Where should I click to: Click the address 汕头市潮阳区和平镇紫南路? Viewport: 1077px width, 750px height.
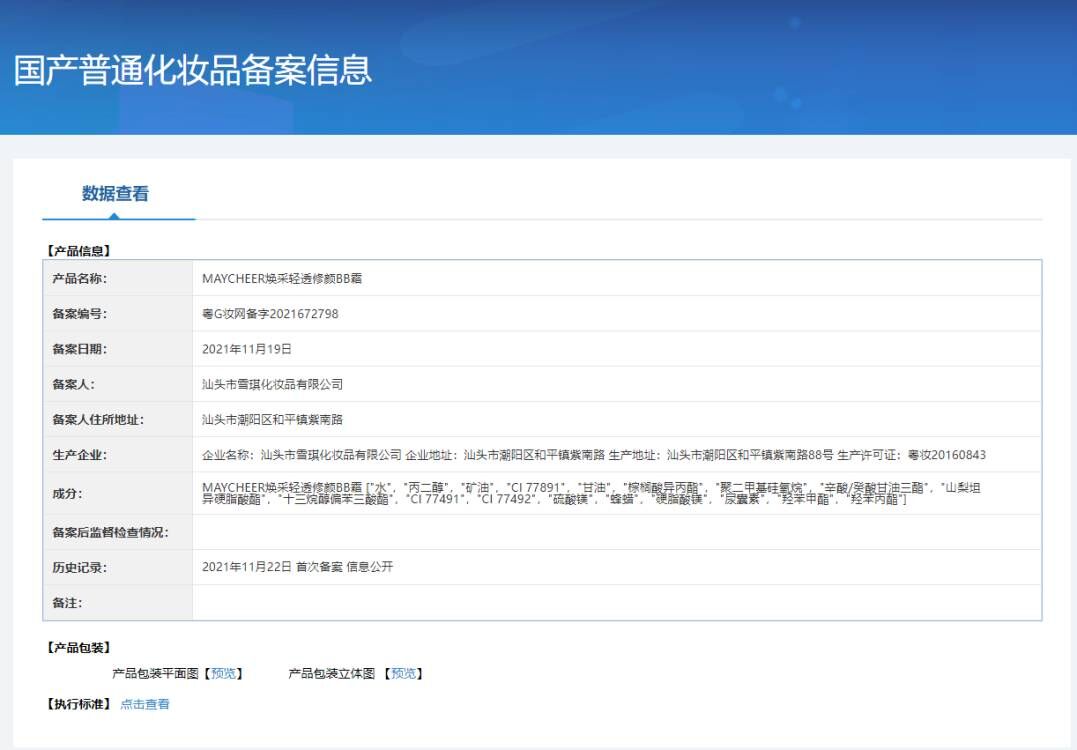click(x=272, y=420)
